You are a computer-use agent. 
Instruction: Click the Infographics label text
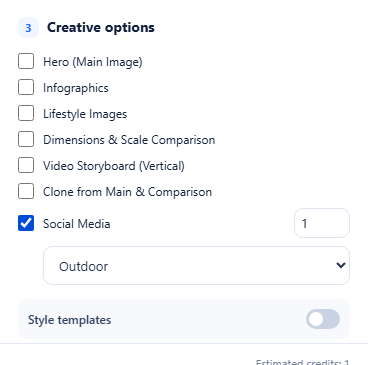[x=76, y=88]
